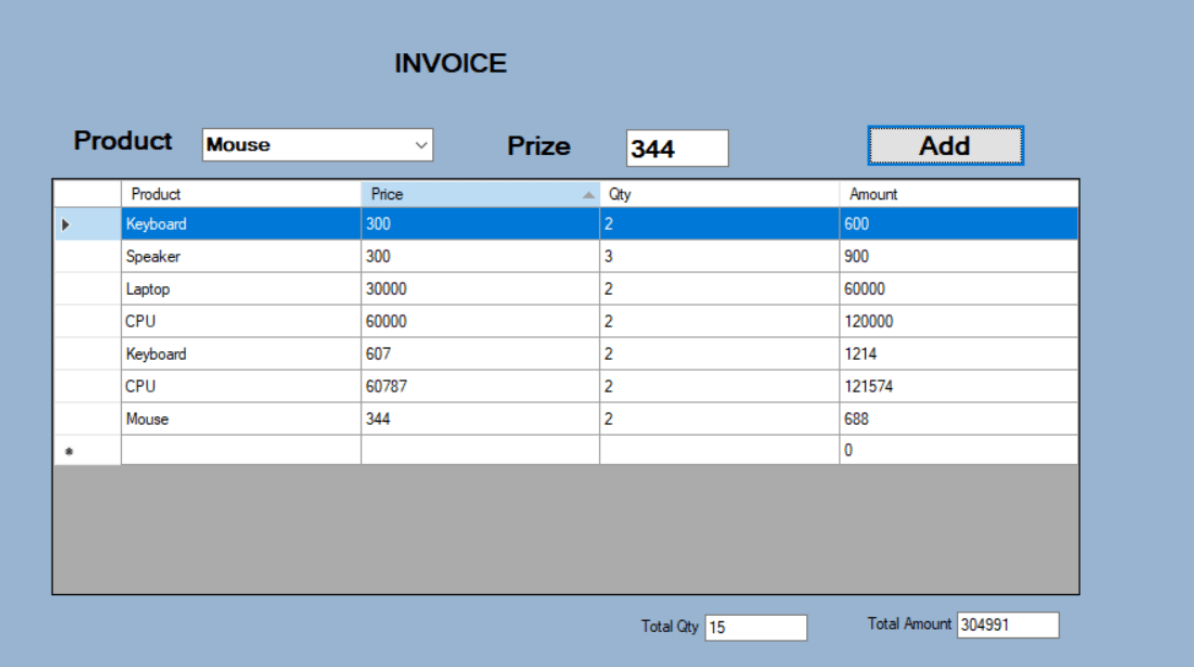Click the Prize input field showing 344
This screenshot has height=667, width=1194.
point(677,149)
